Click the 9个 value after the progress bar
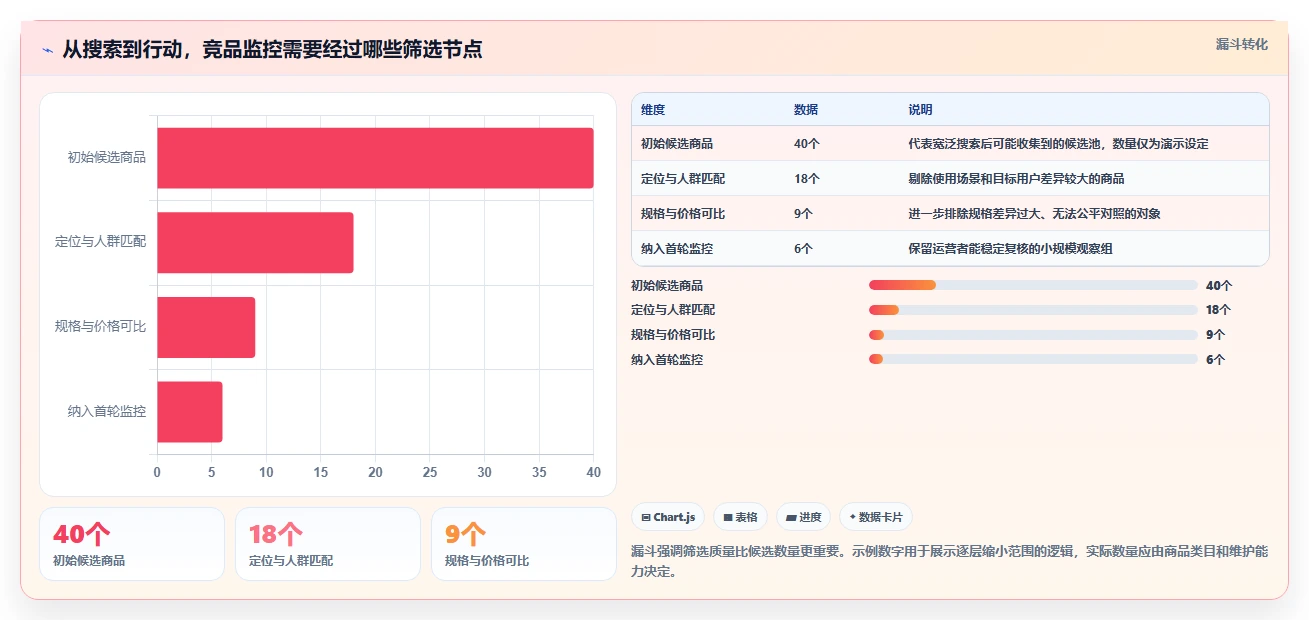 (1216, 335)
